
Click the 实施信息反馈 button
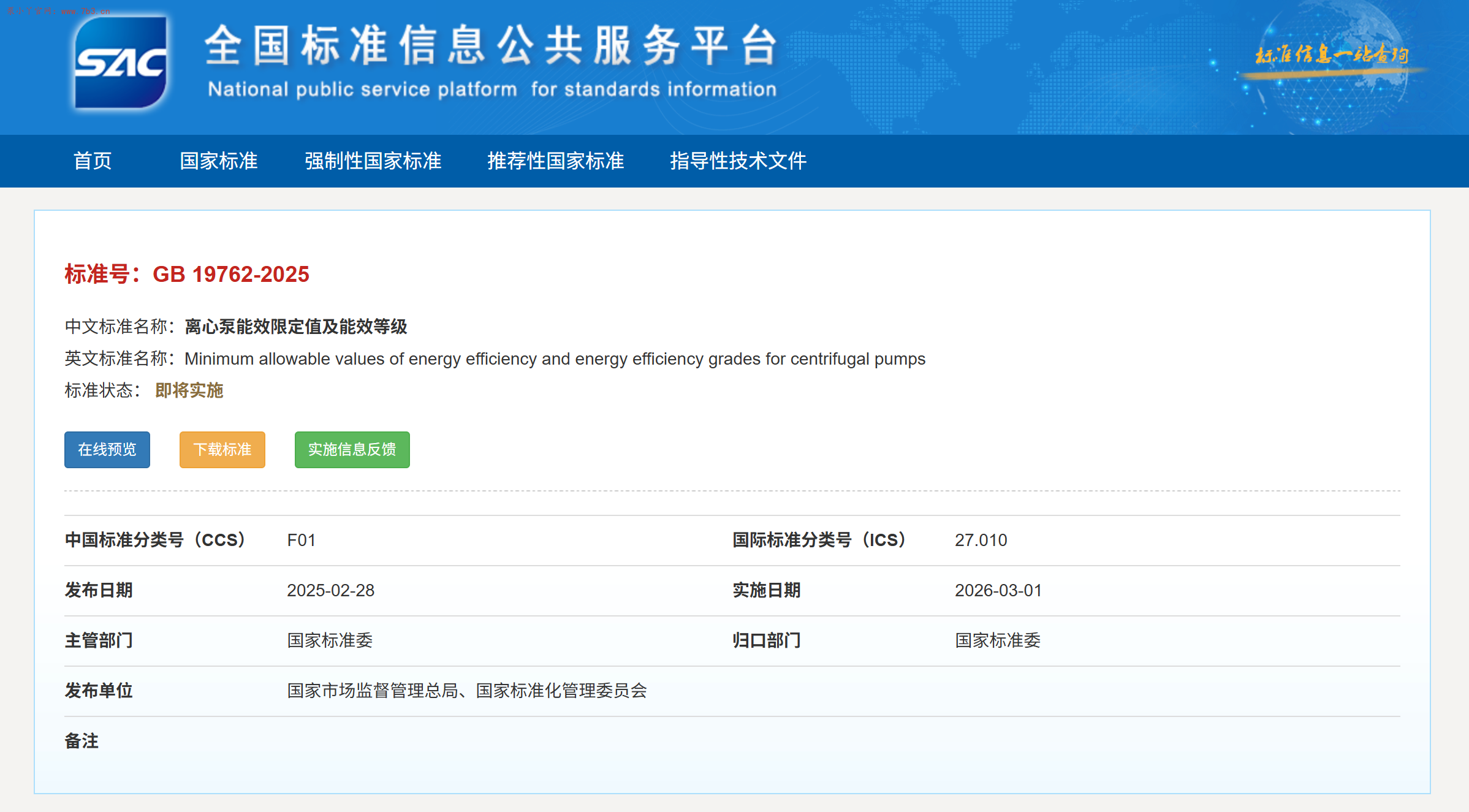click(x=352, y=450)
